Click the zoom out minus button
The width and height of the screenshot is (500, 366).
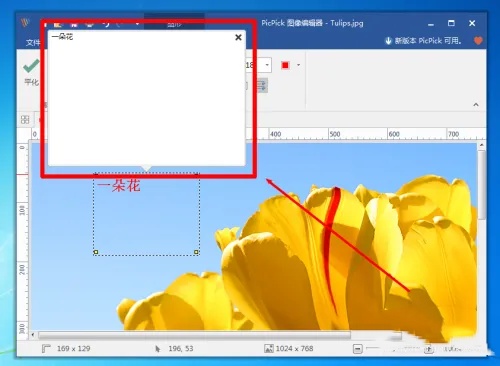click(x=357, y=349)
